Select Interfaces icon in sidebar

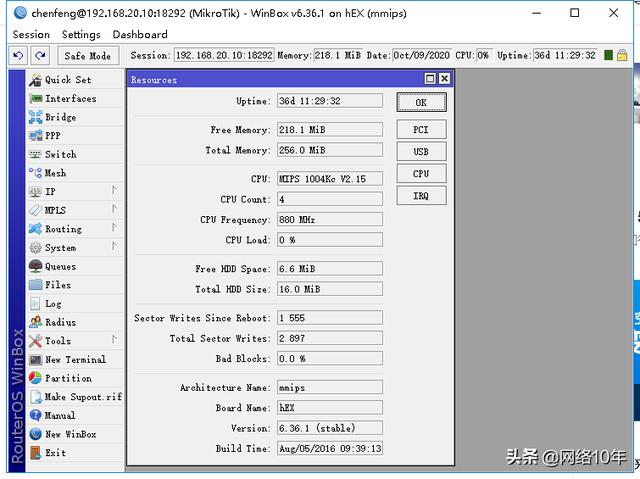tap(36, 99)
